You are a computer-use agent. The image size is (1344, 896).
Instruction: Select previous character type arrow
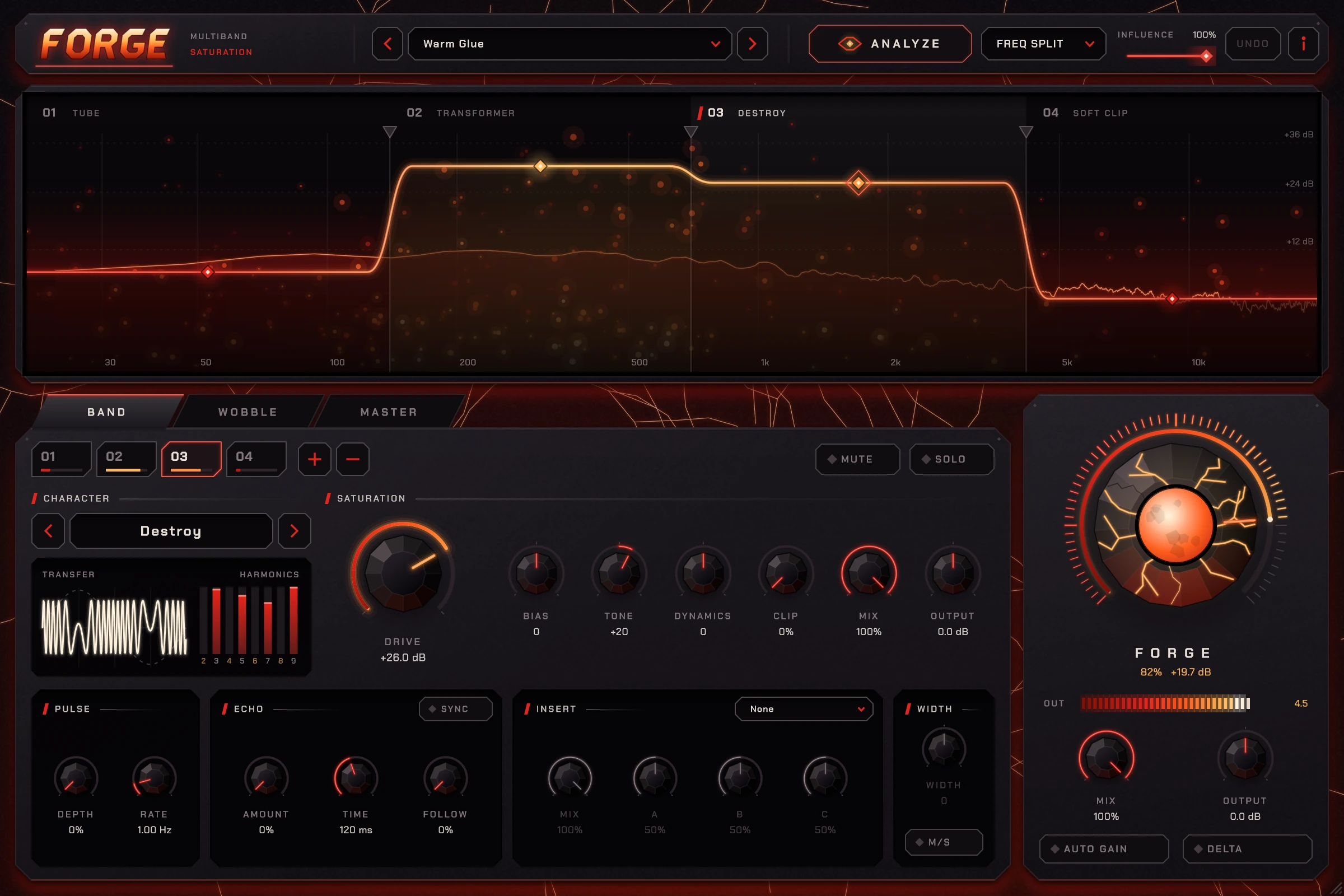point(48,531)
